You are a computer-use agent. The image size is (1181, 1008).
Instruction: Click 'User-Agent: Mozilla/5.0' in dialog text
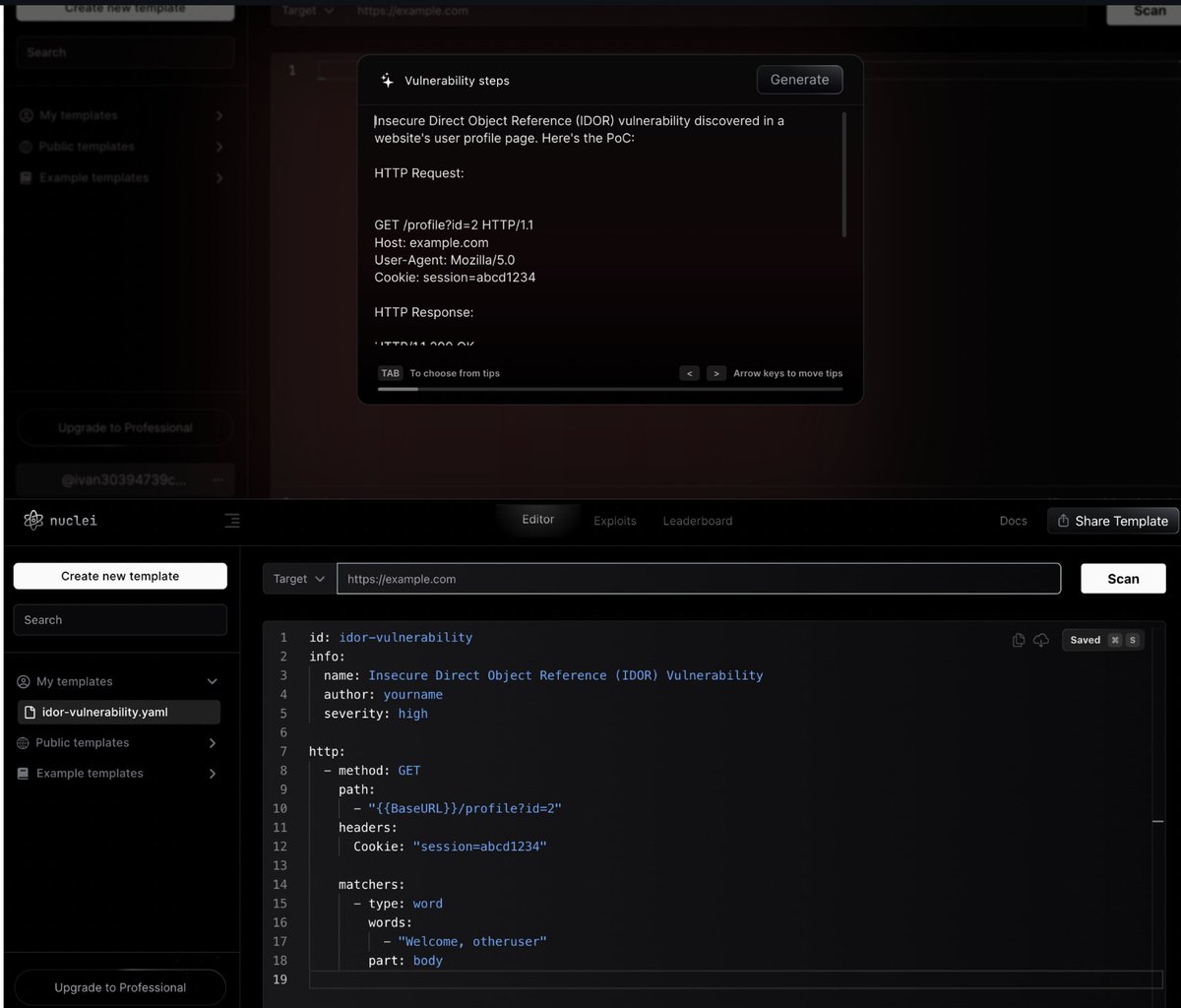pos(444,260)
